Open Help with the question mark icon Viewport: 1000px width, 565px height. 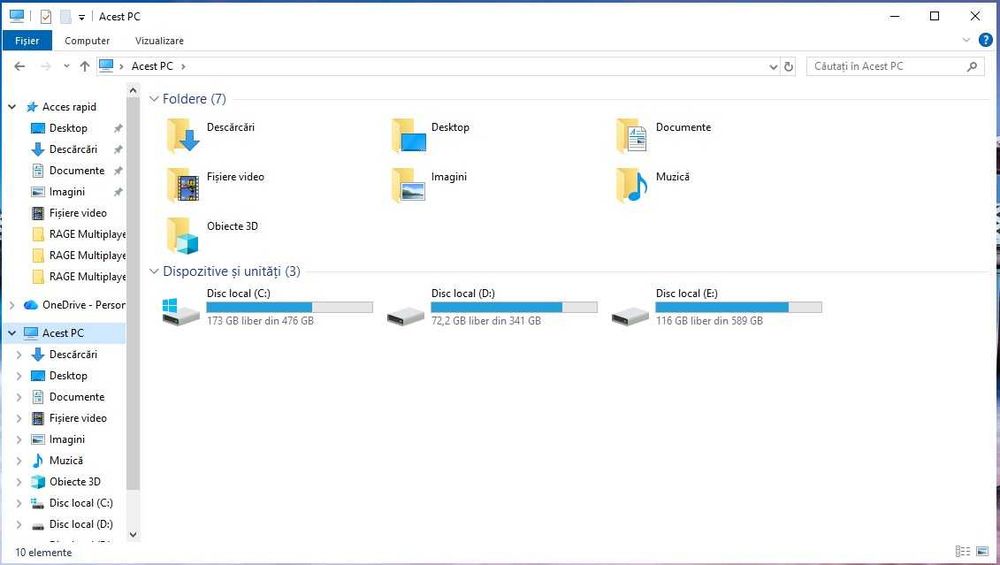pos(985,40)
